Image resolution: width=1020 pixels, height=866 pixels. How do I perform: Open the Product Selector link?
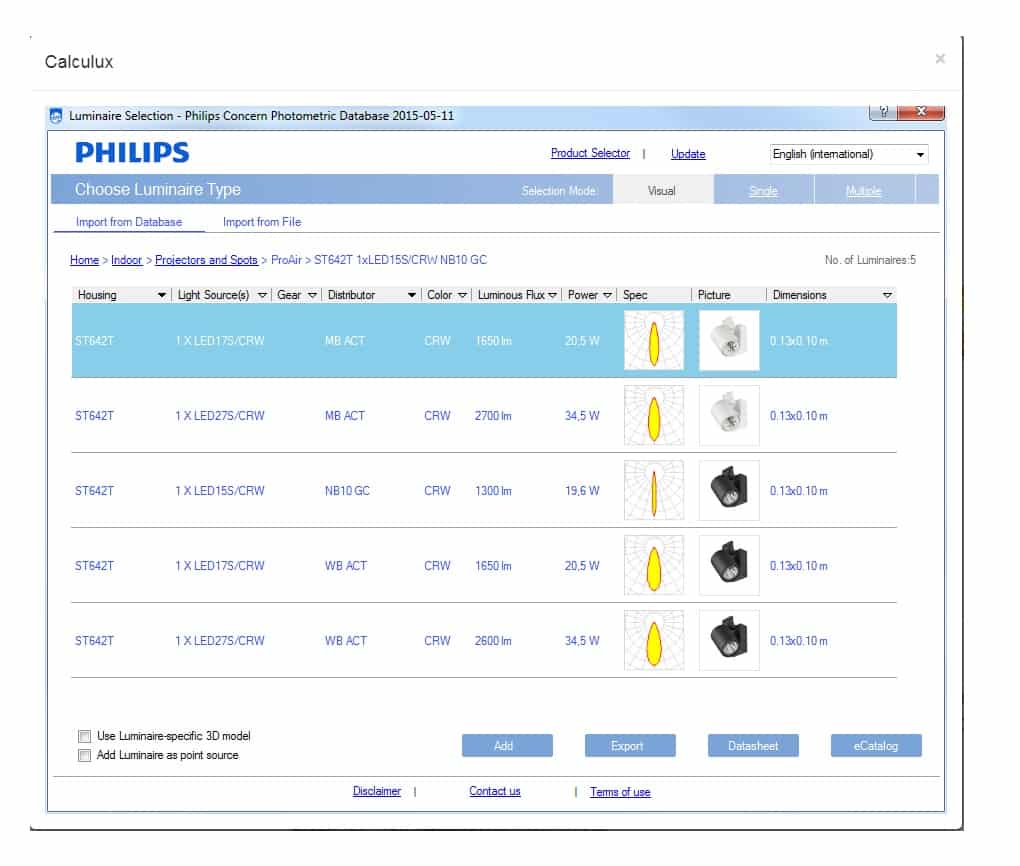pyautogui.click(x=590, y=153)
